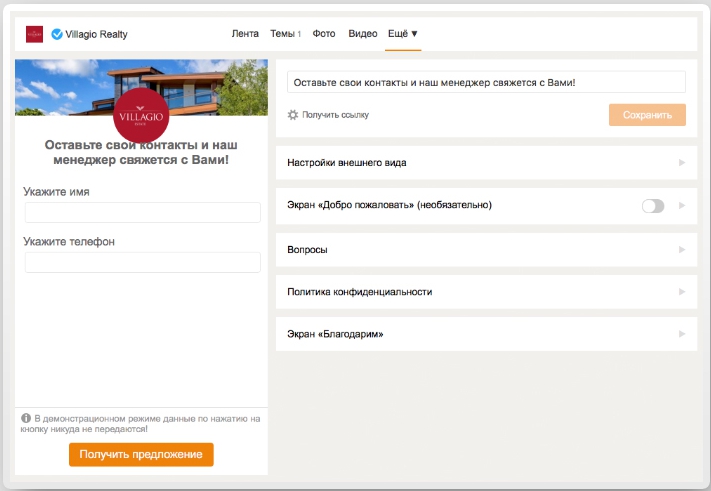This screenshot has width=711, height=491.
Task: Click the Villagio Realty red logo avatar
Action: (34, 34)
